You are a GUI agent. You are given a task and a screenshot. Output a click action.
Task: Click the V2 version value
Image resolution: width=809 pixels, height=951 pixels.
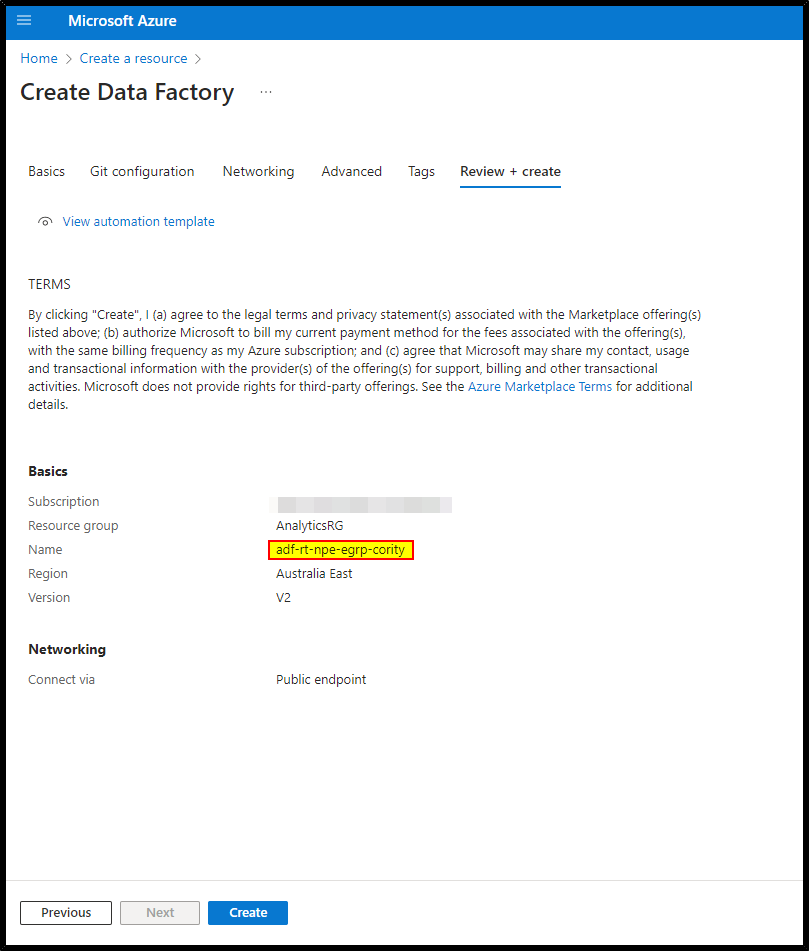(x=283, y=597)
